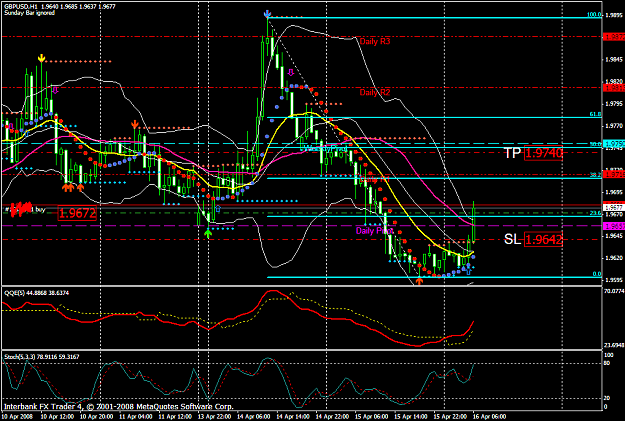Click the 38.2 Fibonacci level label
625x421 pixels.
click(x=596, y=175)
